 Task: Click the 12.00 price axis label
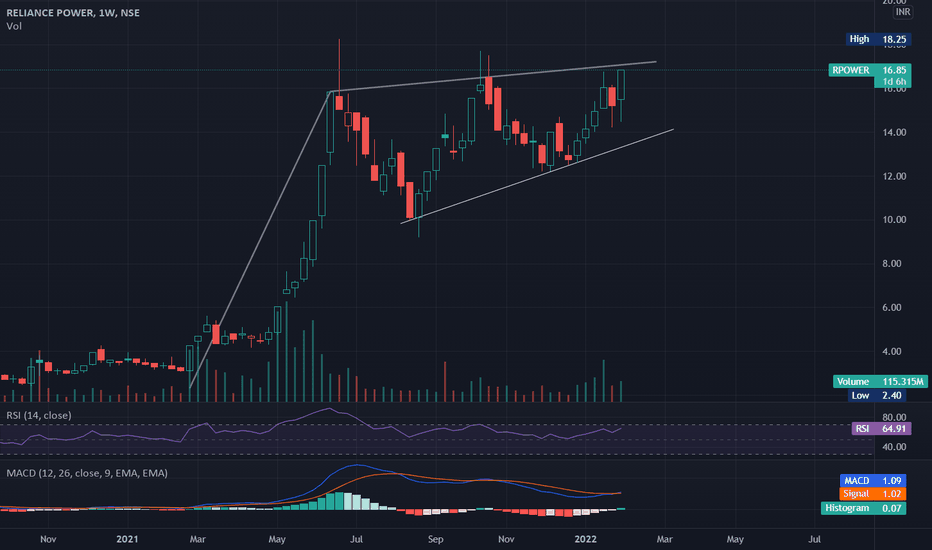(x=894, y=177)
